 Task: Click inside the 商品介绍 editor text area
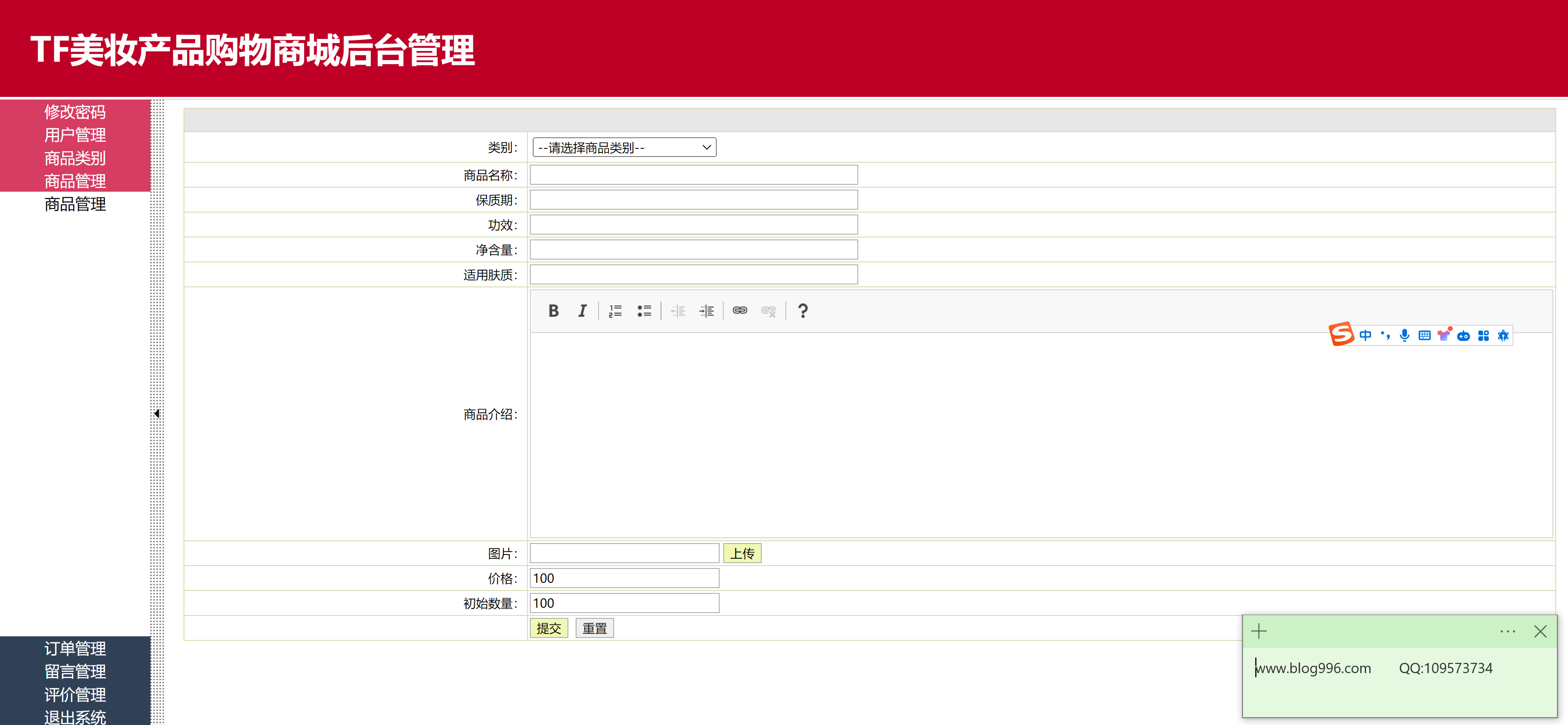(x=1041, y=435)
